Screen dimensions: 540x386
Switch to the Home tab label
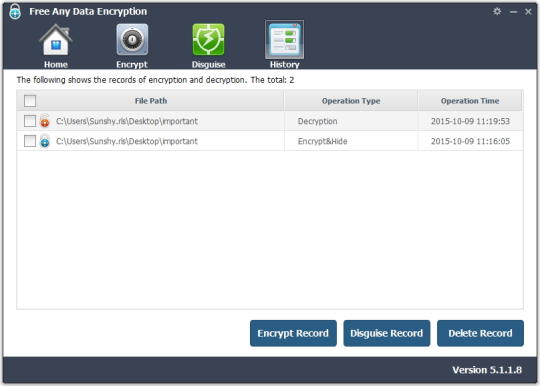(x=56, y=64)
